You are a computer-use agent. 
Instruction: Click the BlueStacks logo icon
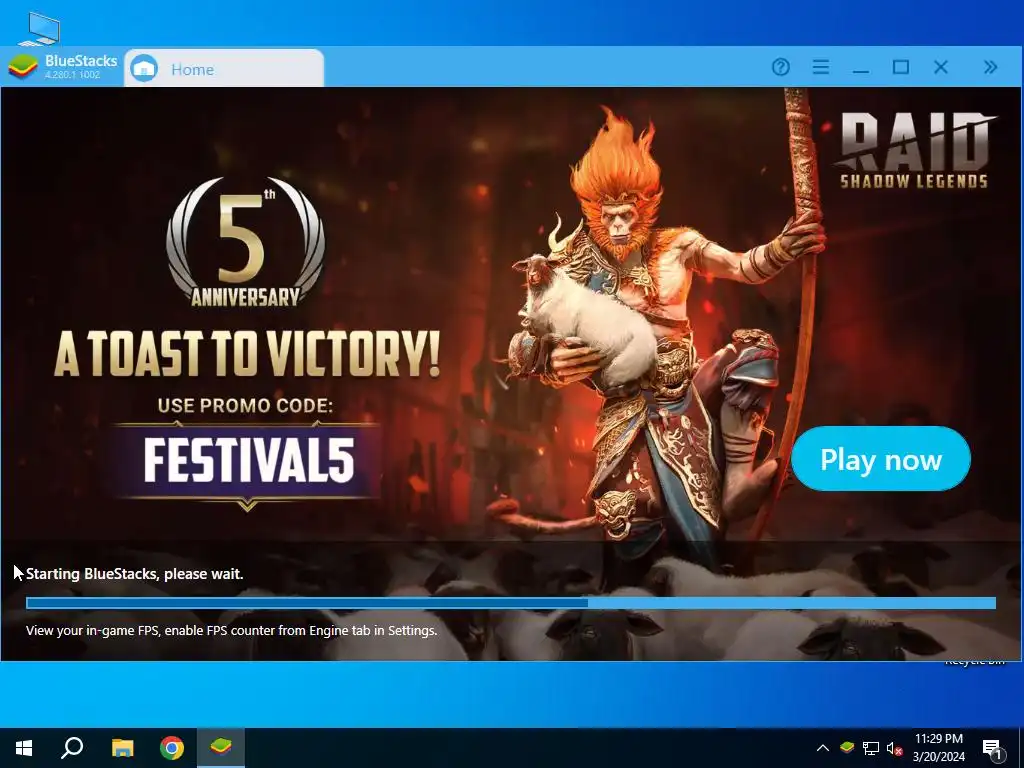click(x=23, y=67)
